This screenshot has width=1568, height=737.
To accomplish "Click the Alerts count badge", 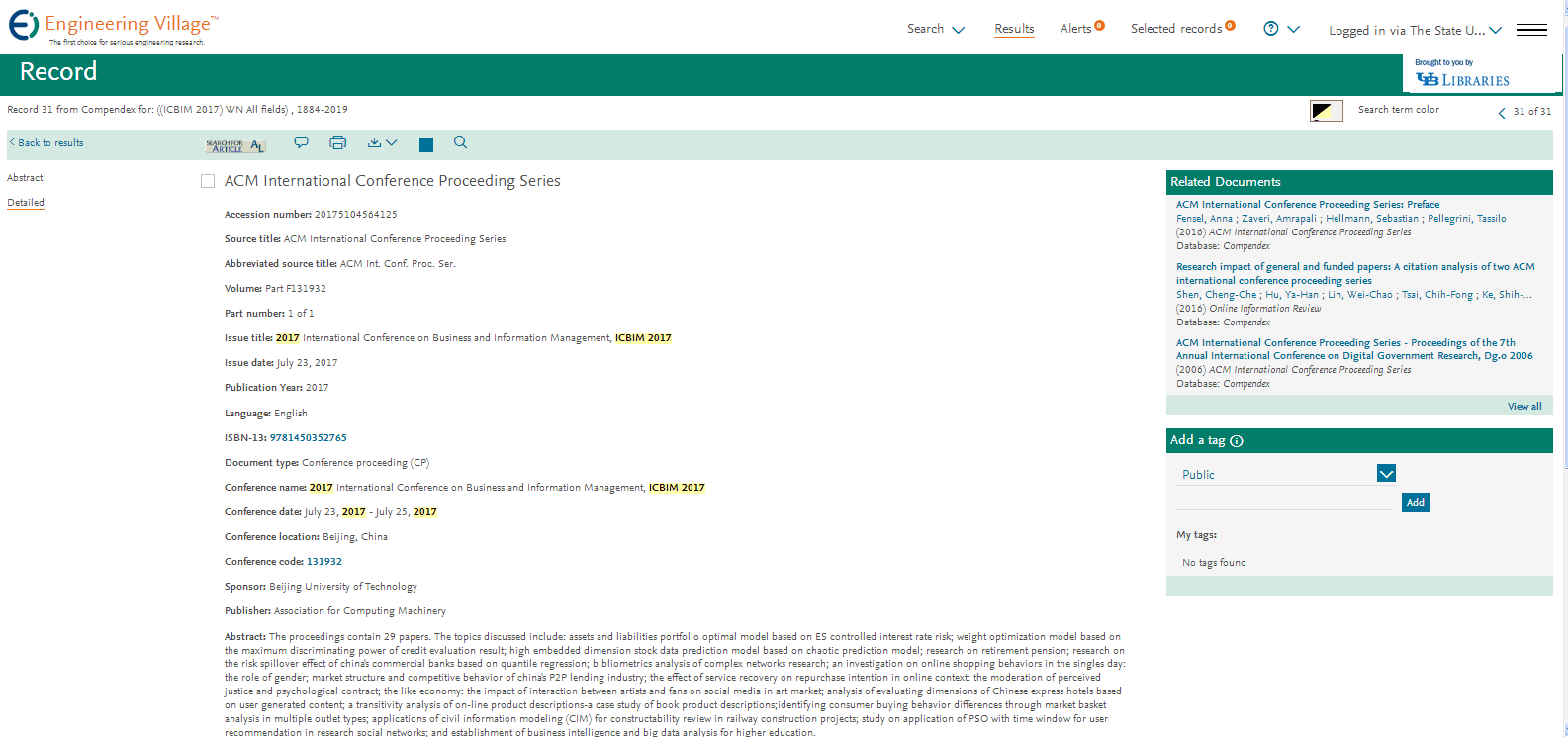I will pyautogui.click(x=1099, y=25).
